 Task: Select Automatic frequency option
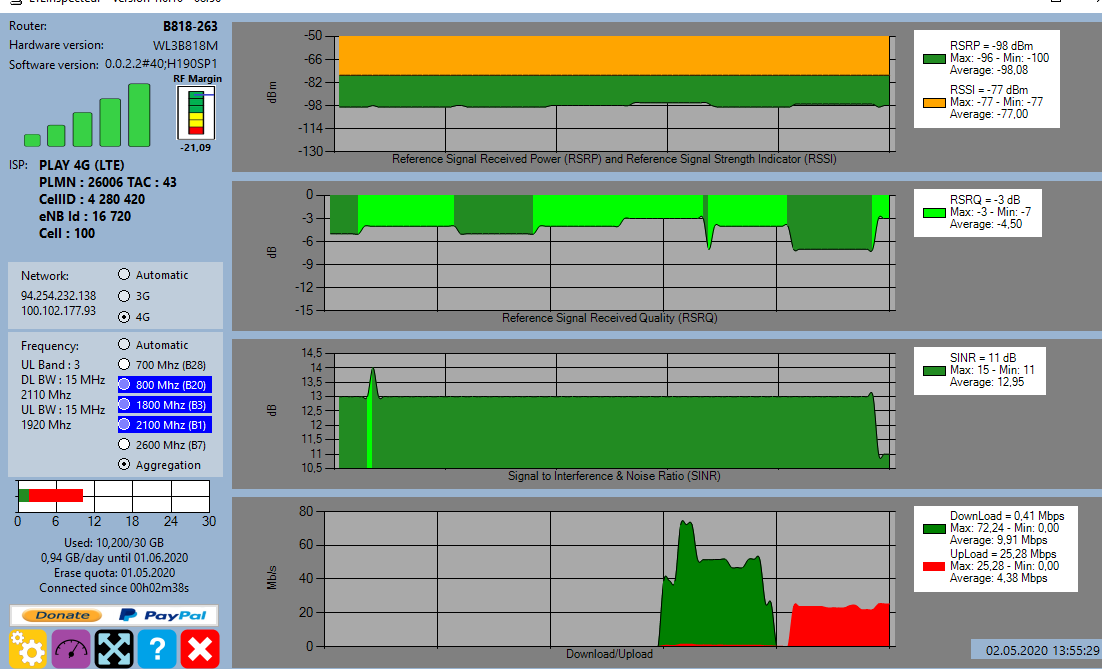(x=124, y=344)
